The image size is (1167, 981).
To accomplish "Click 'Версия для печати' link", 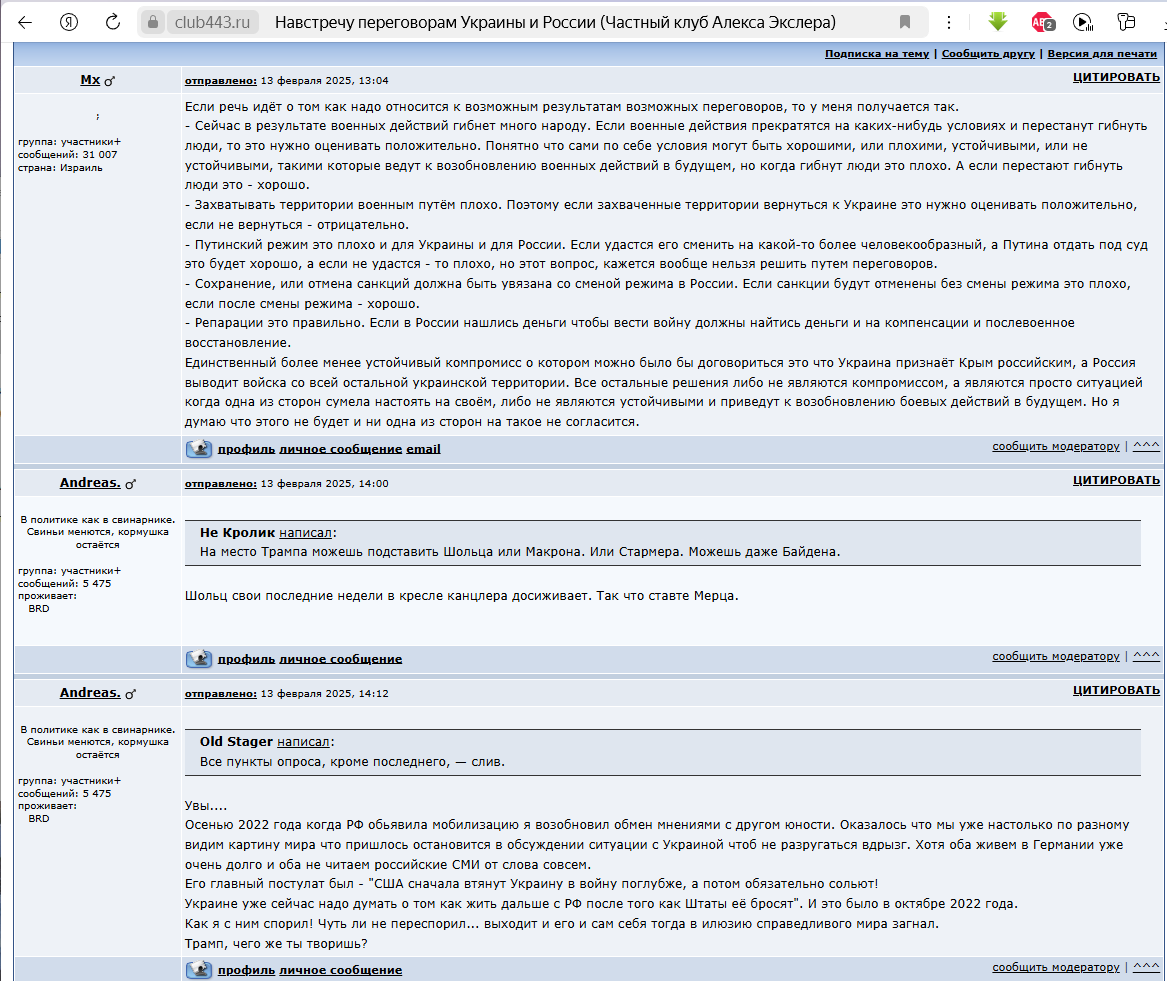I will tap(1102, 54).
